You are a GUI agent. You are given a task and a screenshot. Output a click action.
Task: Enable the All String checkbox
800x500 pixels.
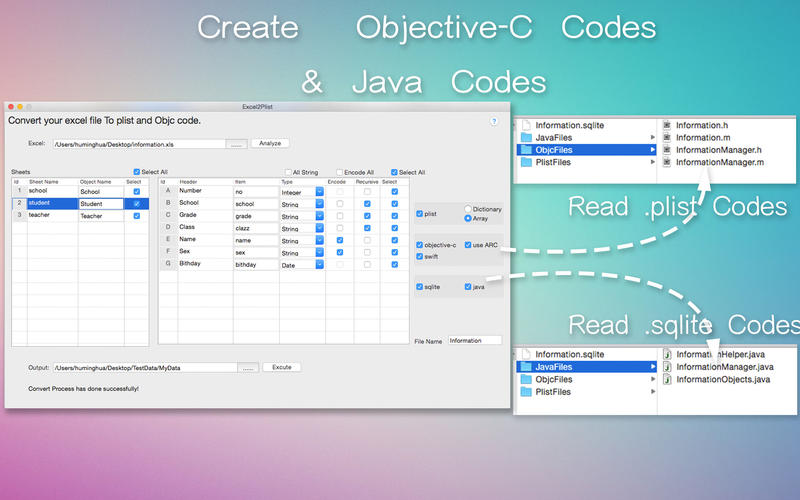(288, 172)
